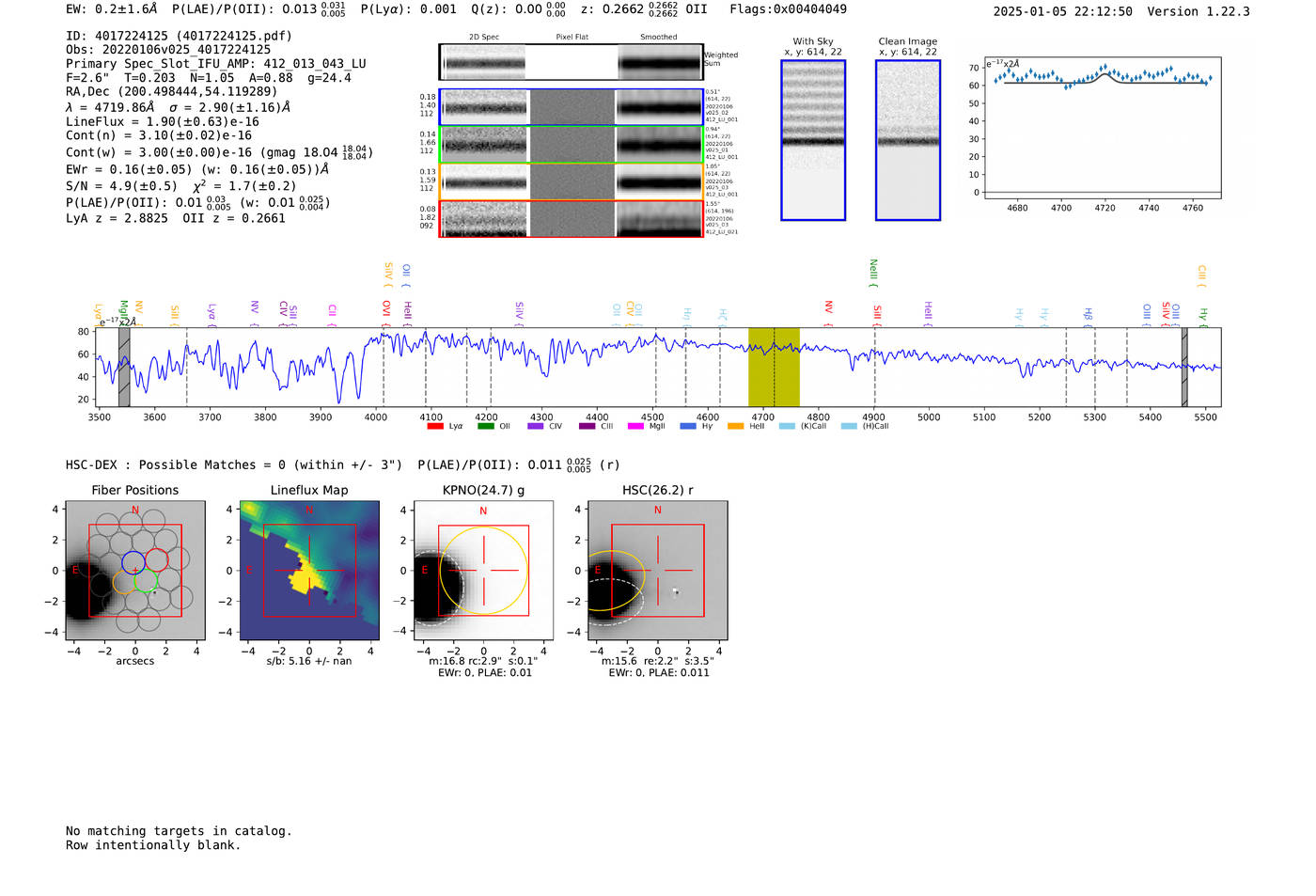The height and width of the screenshot is (896, 1316).
Task: Click the red Lyα legend swatch
Action: [x=435, y=427]
